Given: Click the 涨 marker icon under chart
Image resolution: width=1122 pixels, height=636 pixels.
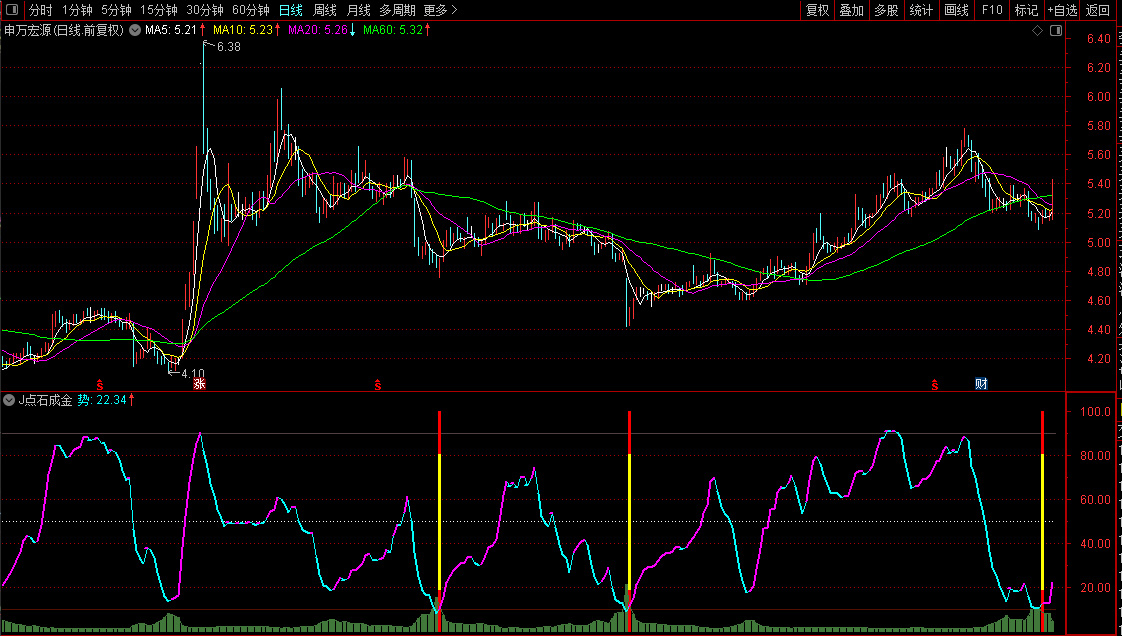Looking at the screenshot, I should [x=200, y=384].
